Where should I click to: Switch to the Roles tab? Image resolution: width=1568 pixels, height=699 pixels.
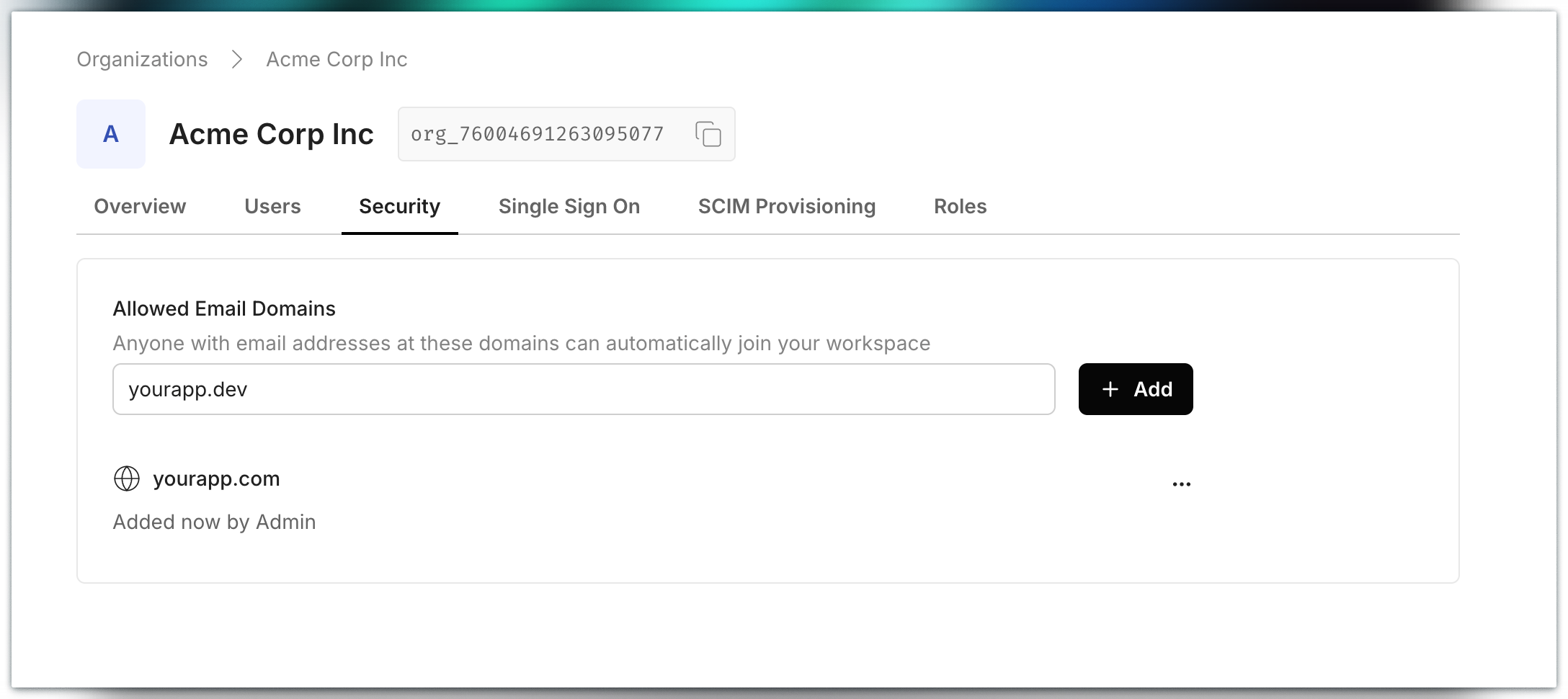coord(960,207)
